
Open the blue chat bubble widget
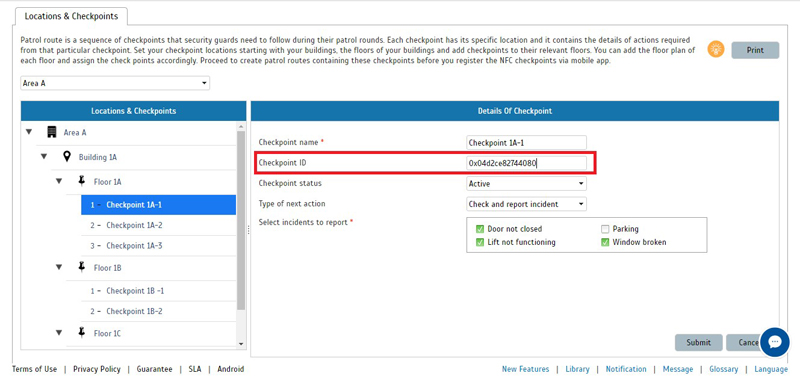pos(774,342)
